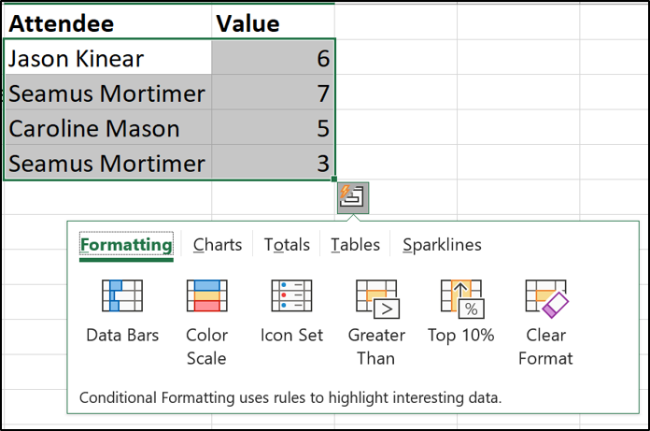The width and height of the screenshot is (650, 431).
Task: Switch to the Formatting tab
Action: [x=126, y=245]
